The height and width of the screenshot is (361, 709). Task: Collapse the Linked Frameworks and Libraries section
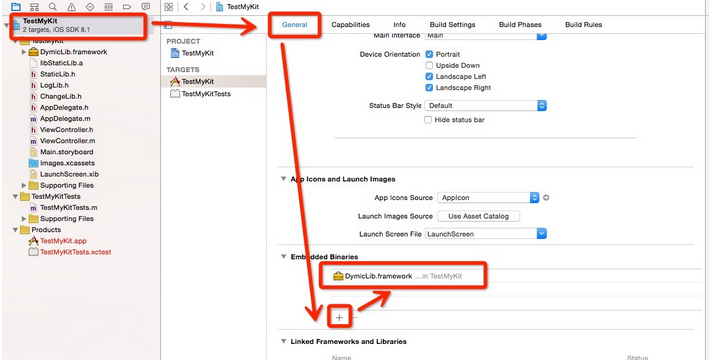coord(284,341)
